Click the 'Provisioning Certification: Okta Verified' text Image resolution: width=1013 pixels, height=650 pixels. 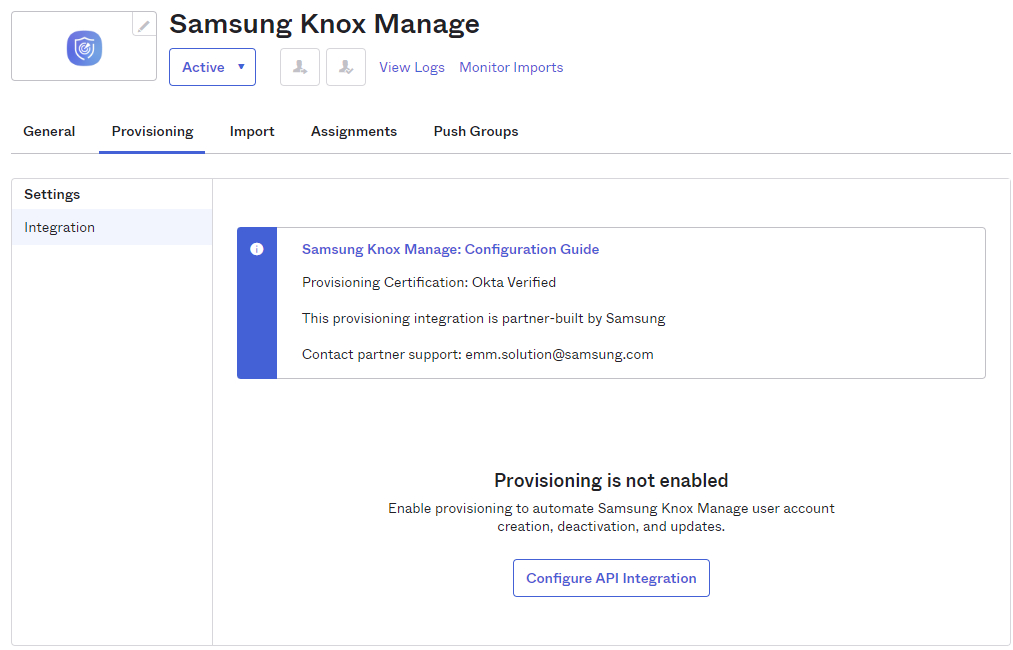429,282
